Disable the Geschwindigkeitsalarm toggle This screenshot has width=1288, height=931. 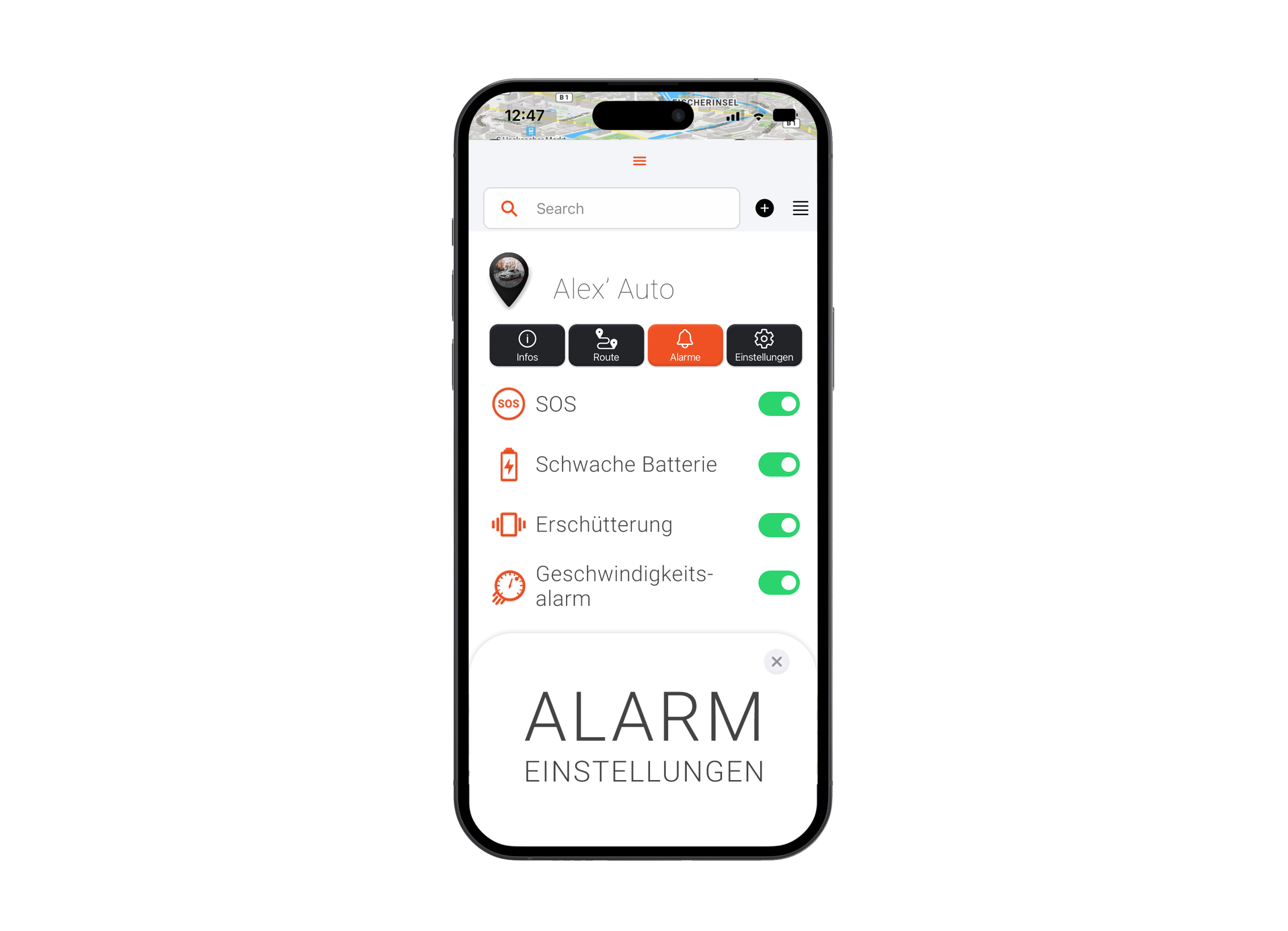(778, 586)
